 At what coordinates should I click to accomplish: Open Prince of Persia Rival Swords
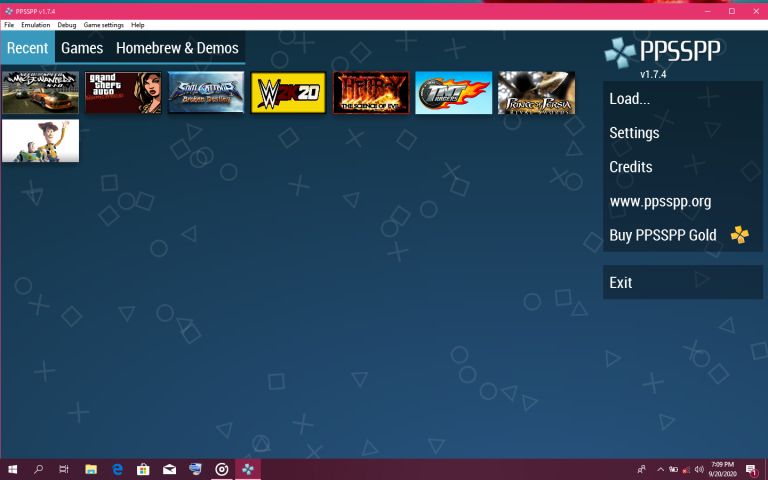(x=536, y=93)
